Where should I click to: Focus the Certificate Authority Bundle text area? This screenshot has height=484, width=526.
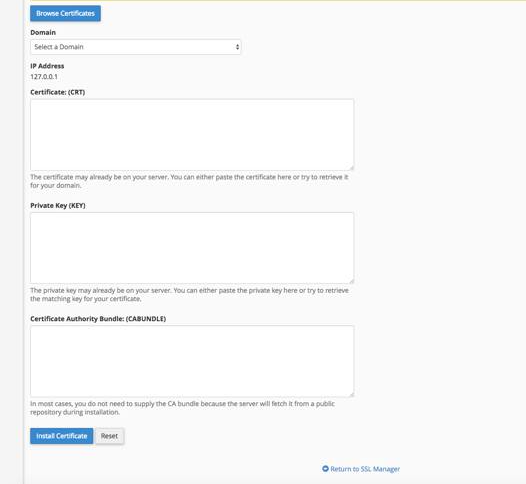pos(192,361)
